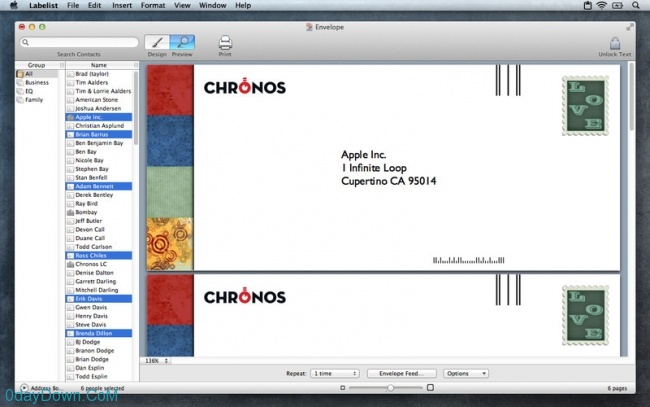Select the Business group
Viewport: 650px width, 407px height.
36,82
